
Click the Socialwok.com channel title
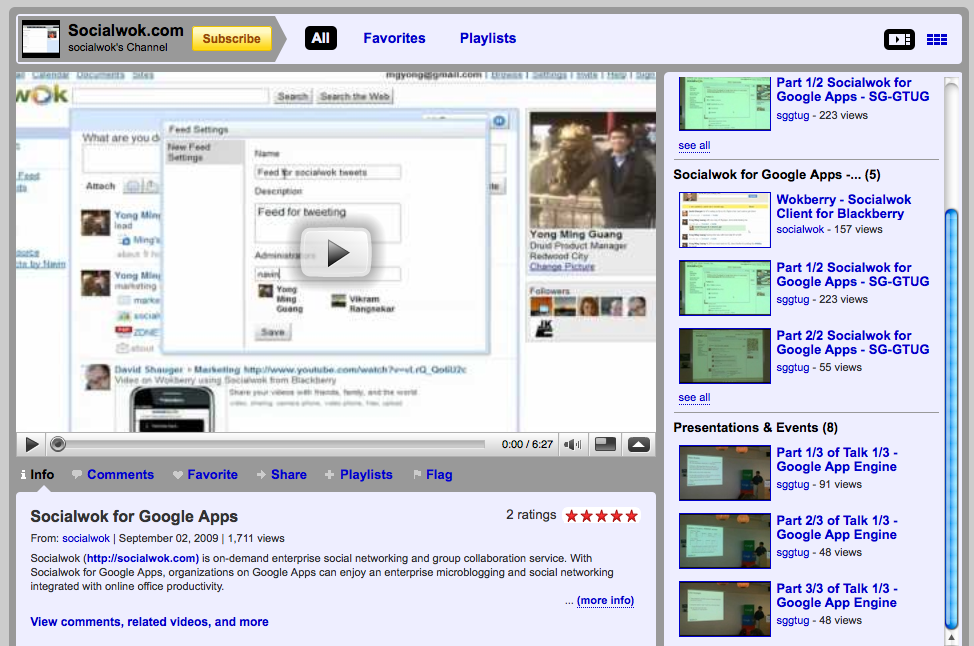point(125,30)
